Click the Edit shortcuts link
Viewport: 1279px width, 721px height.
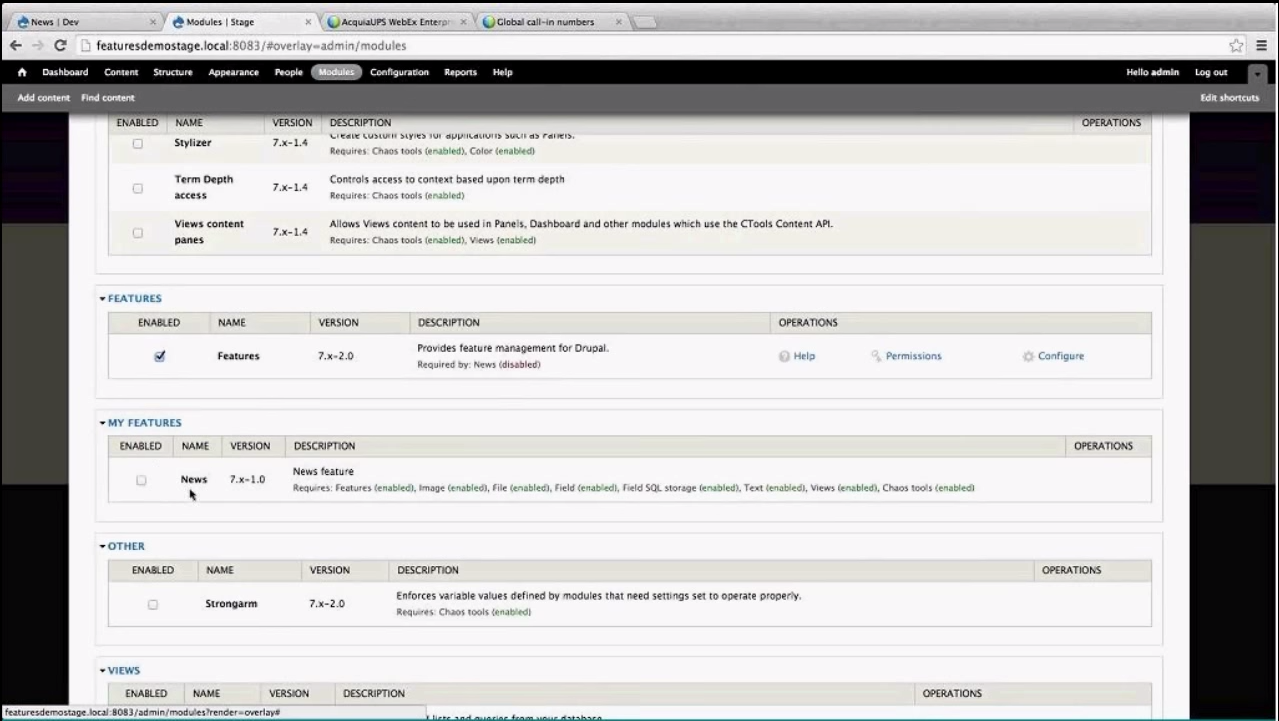[x=1229, y=98]
